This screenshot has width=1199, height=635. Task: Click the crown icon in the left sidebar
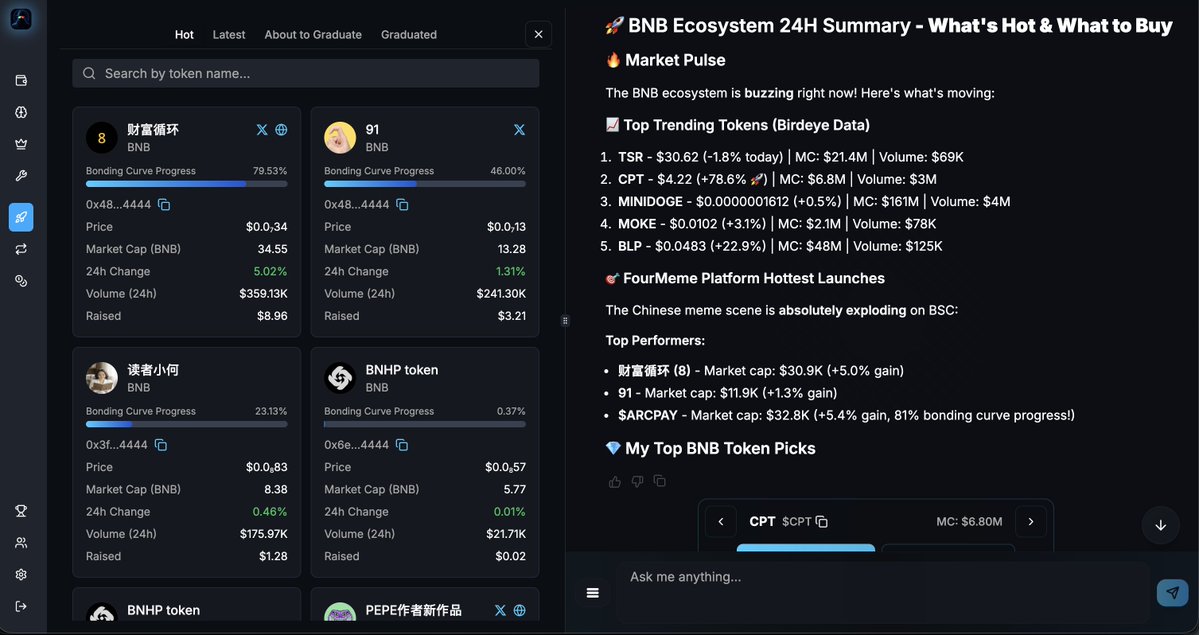(x=21, y=143)
